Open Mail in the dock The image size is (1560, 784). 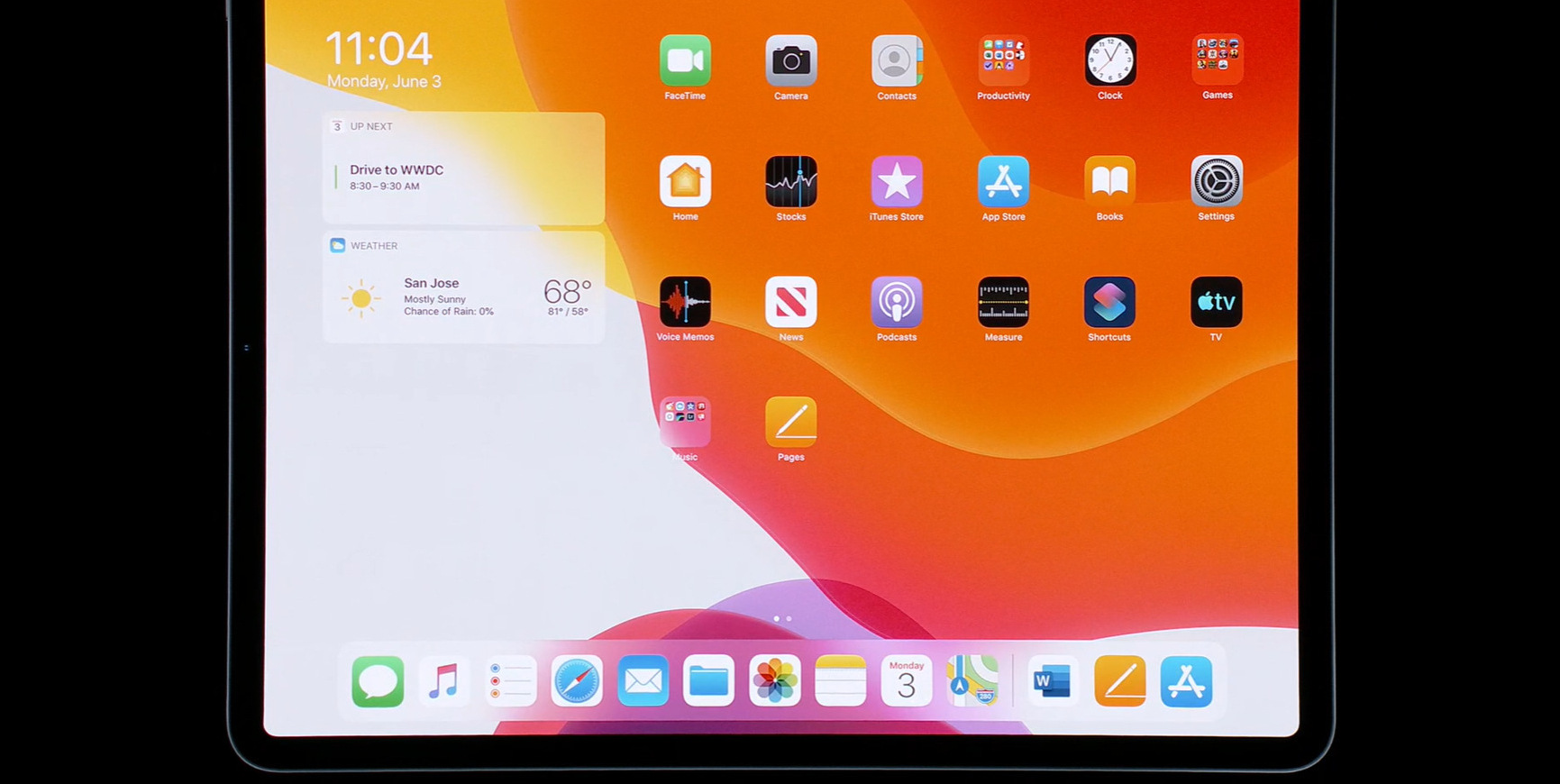[x=643, y=681]
